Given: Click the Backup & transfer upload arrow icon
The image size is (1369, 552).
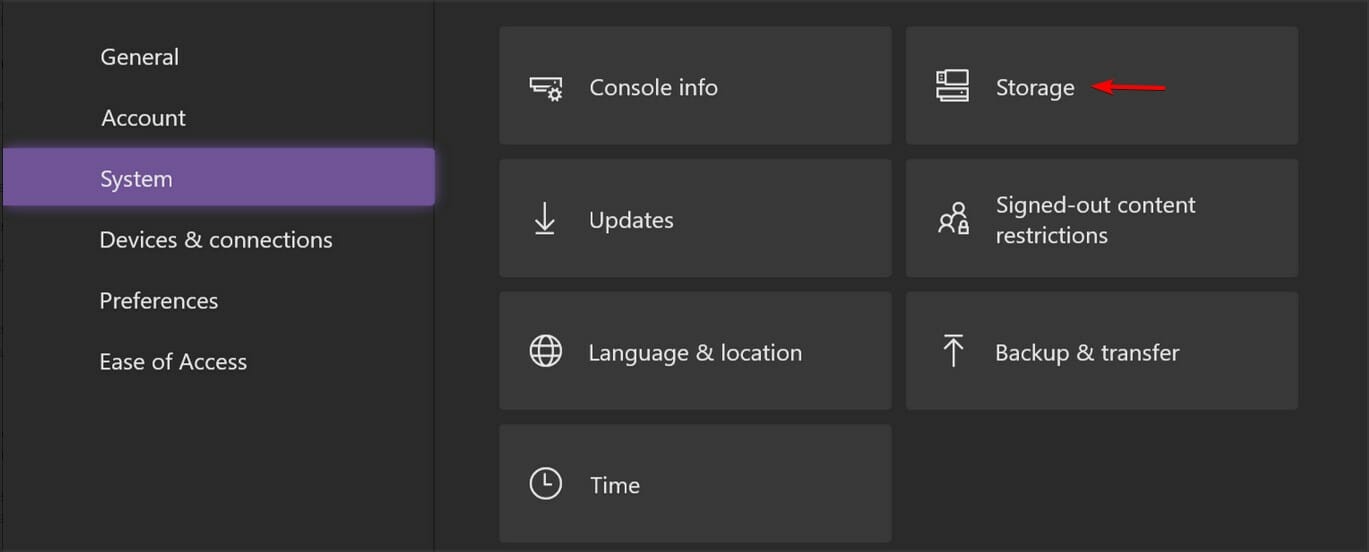Looking at the screenshot, I should 953,351.
